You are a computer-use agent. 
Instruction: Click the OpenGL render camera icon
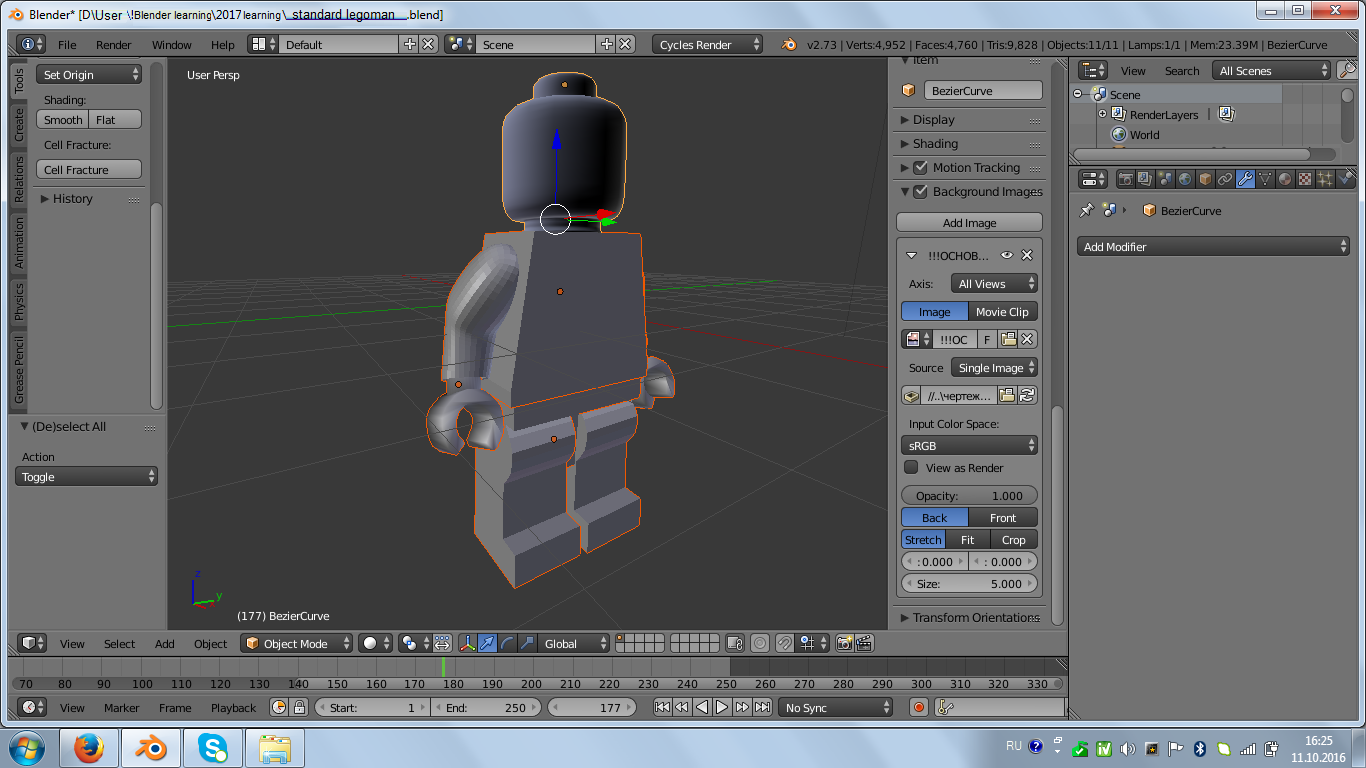pyautogui.click(x=843, y=644)
